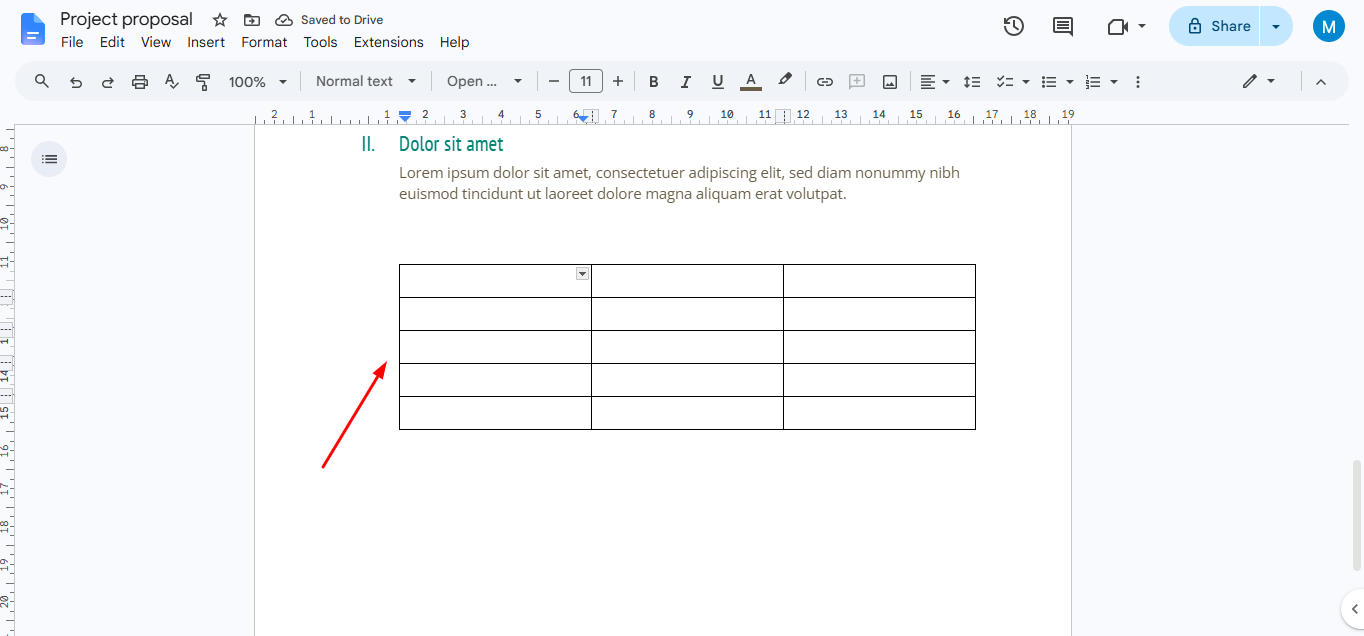Image resolution: width=1364 pixels, height=636 pixels.
Task: Click the Saved to Drive status
Action: 329,20
